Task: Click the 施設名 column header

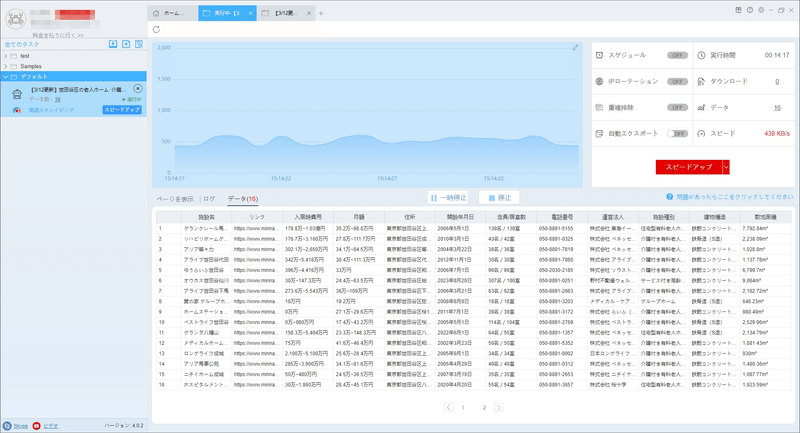Action: click(x=207, y=217)
